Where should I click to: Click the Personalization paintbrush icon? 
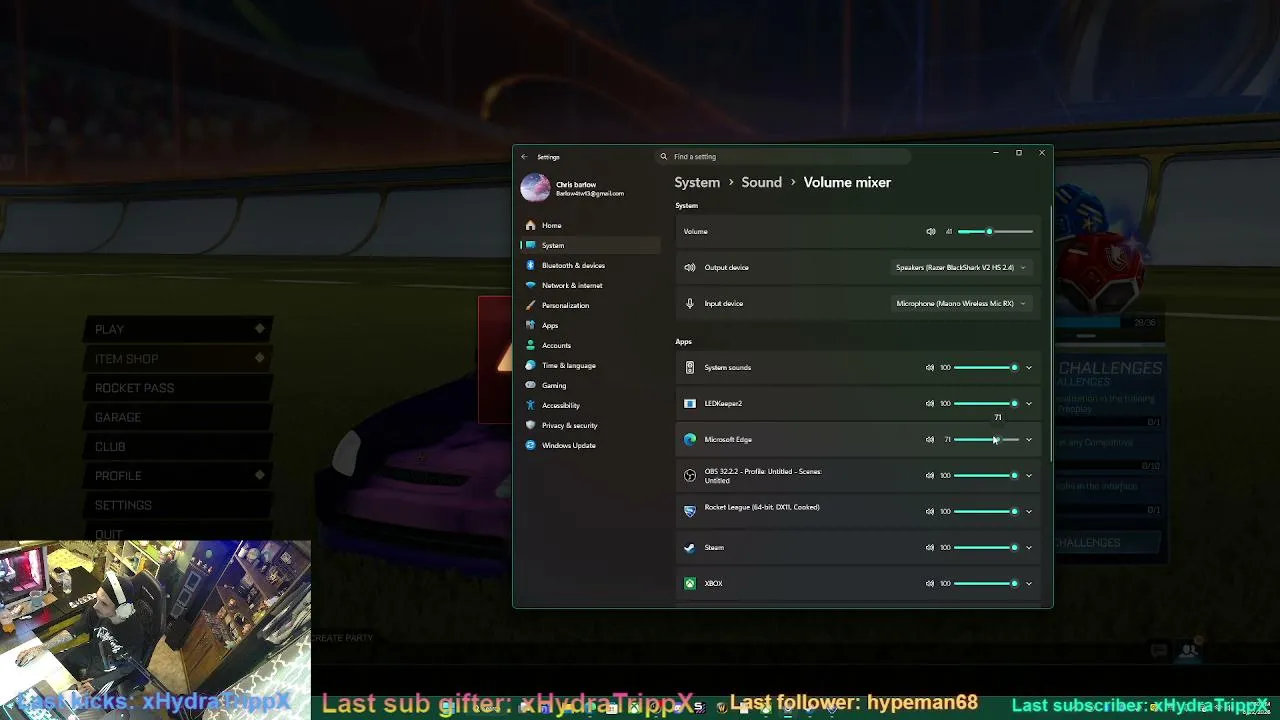531,306
